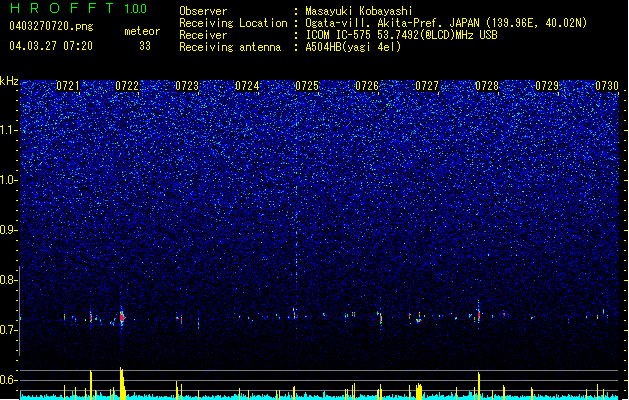Click the 1.1 kHz axis label
The width and height of the screenshot is (629, 400).
8,130
